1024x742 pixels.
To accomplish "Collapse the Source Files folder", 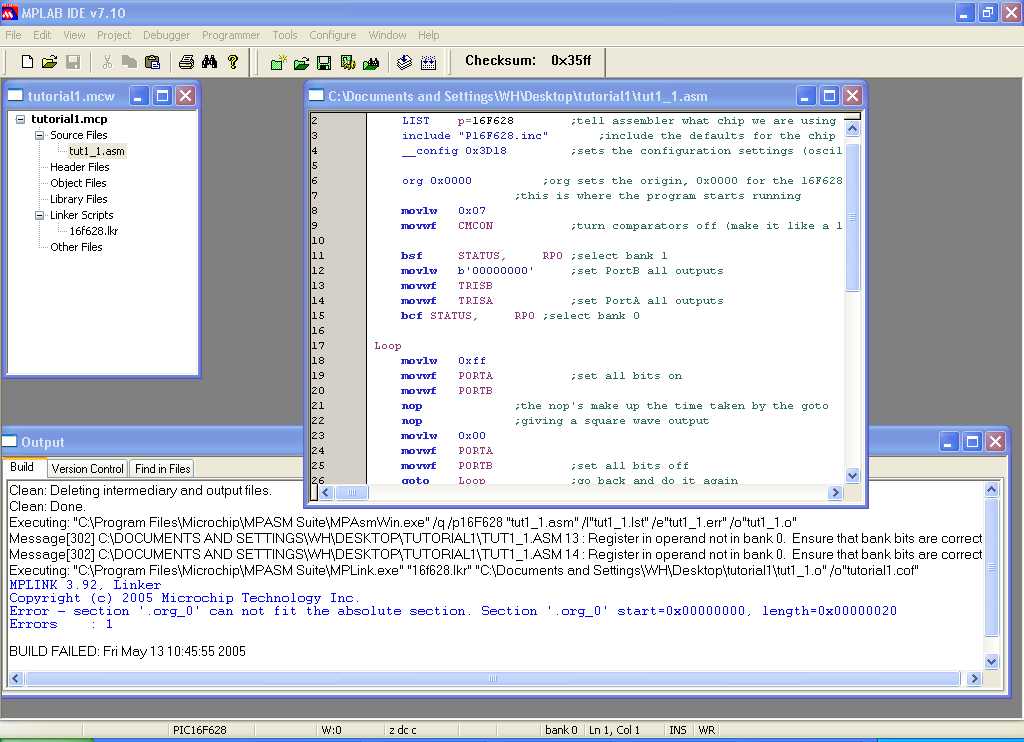I will pos(39,135).
